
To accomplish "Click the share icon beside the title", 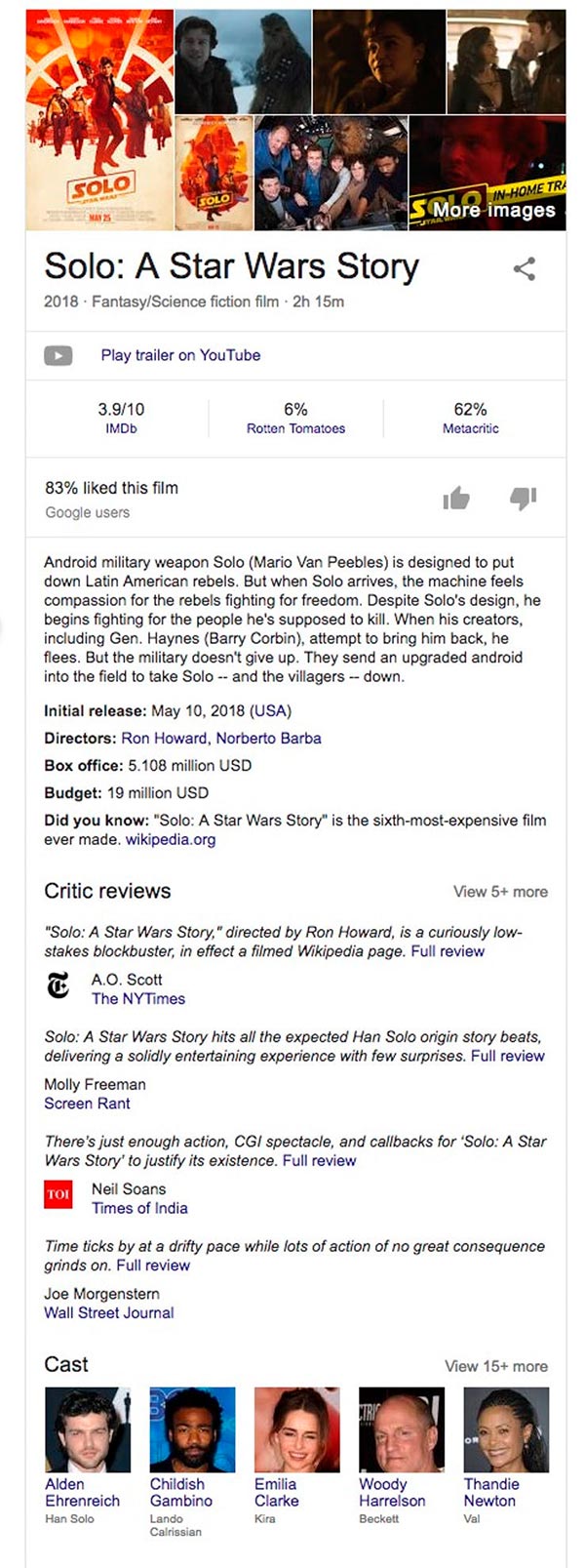I will click(x=525, y=269).
